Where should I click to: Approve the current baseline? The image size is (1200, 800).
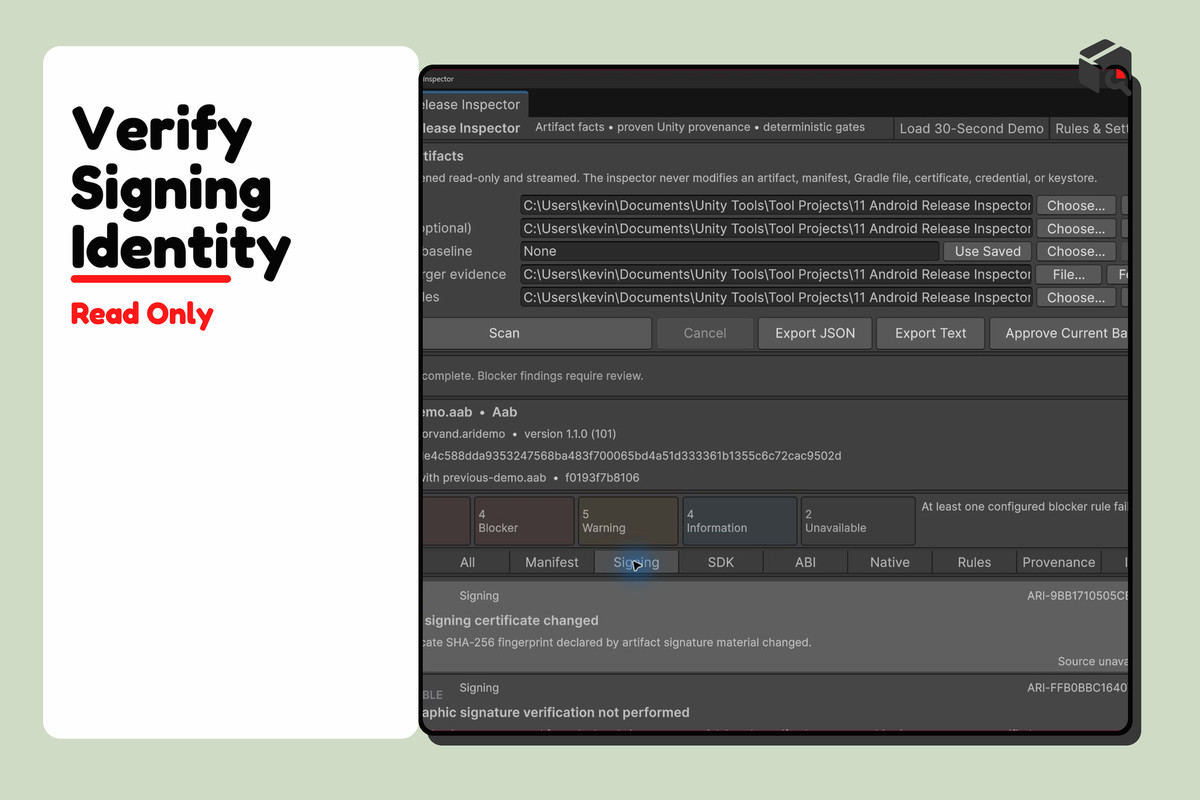(x=1060, y=333)
